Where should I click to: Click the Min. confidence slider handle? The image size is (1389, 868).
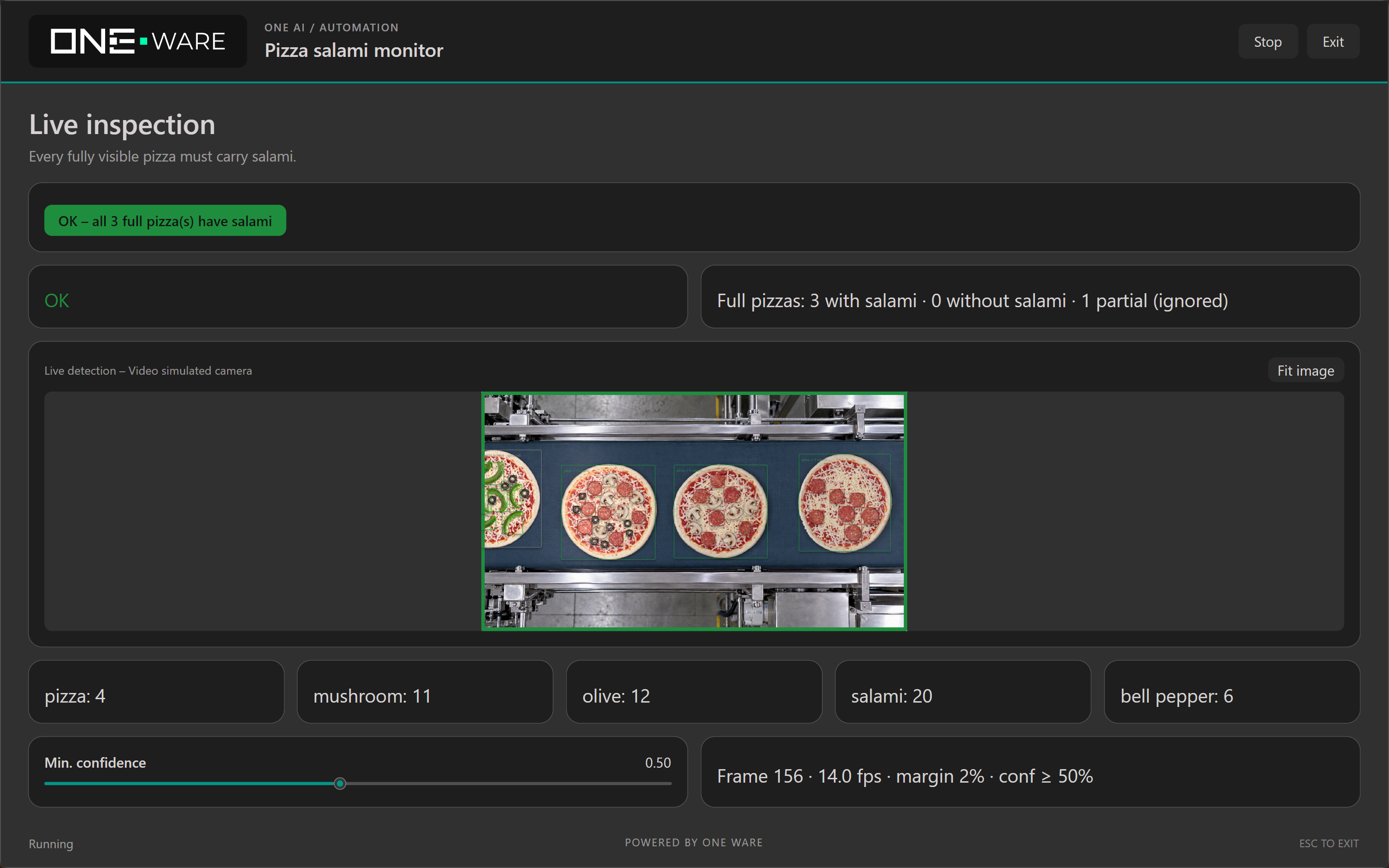coord(340,784)
